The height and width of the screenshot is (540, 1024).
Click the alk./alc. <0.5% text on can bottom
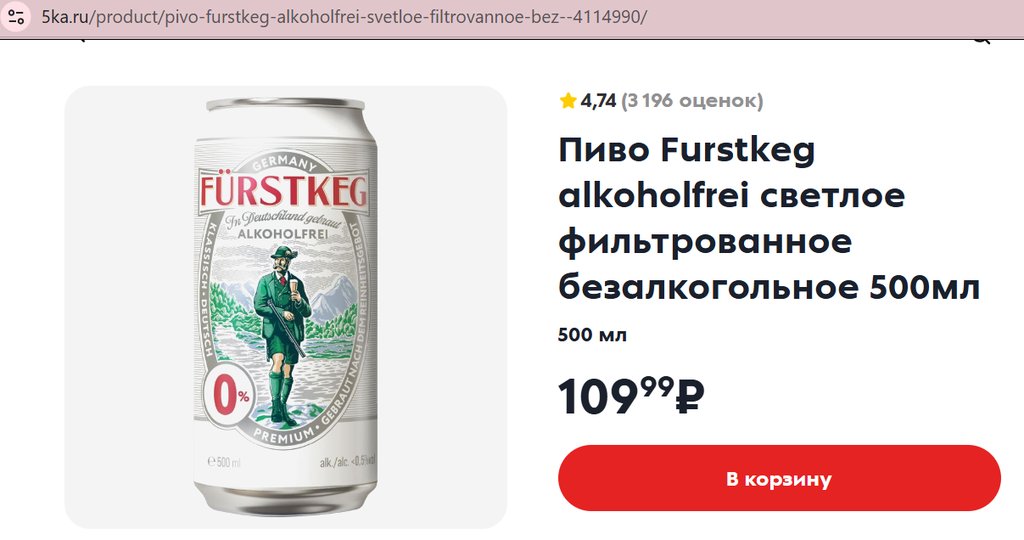click(346, 462)
